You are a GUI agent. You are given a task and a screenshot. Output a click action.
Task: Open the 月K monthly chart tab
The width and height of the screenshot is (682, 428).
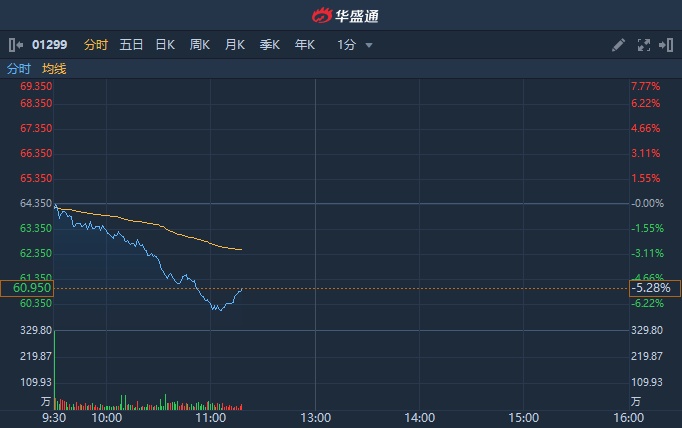coord(235,45)
